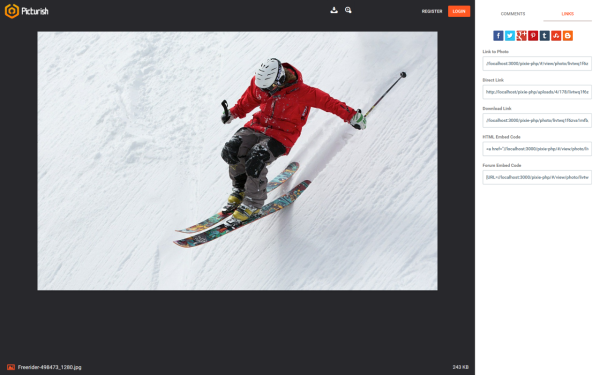The height and width of the screenshot is (375, 600).
Task: Zoom the photo with the magnifier icon
Action: pyautogui.click(x=348, y=10)
